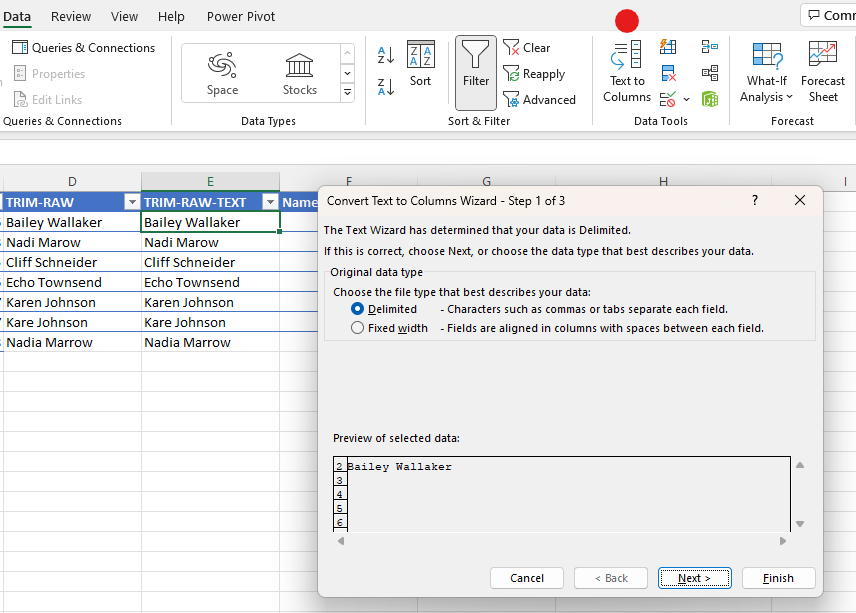856x613 pixels.
Task: Click preview scroll down arrow
Action: pyautogui.click(x=800, y=523)
